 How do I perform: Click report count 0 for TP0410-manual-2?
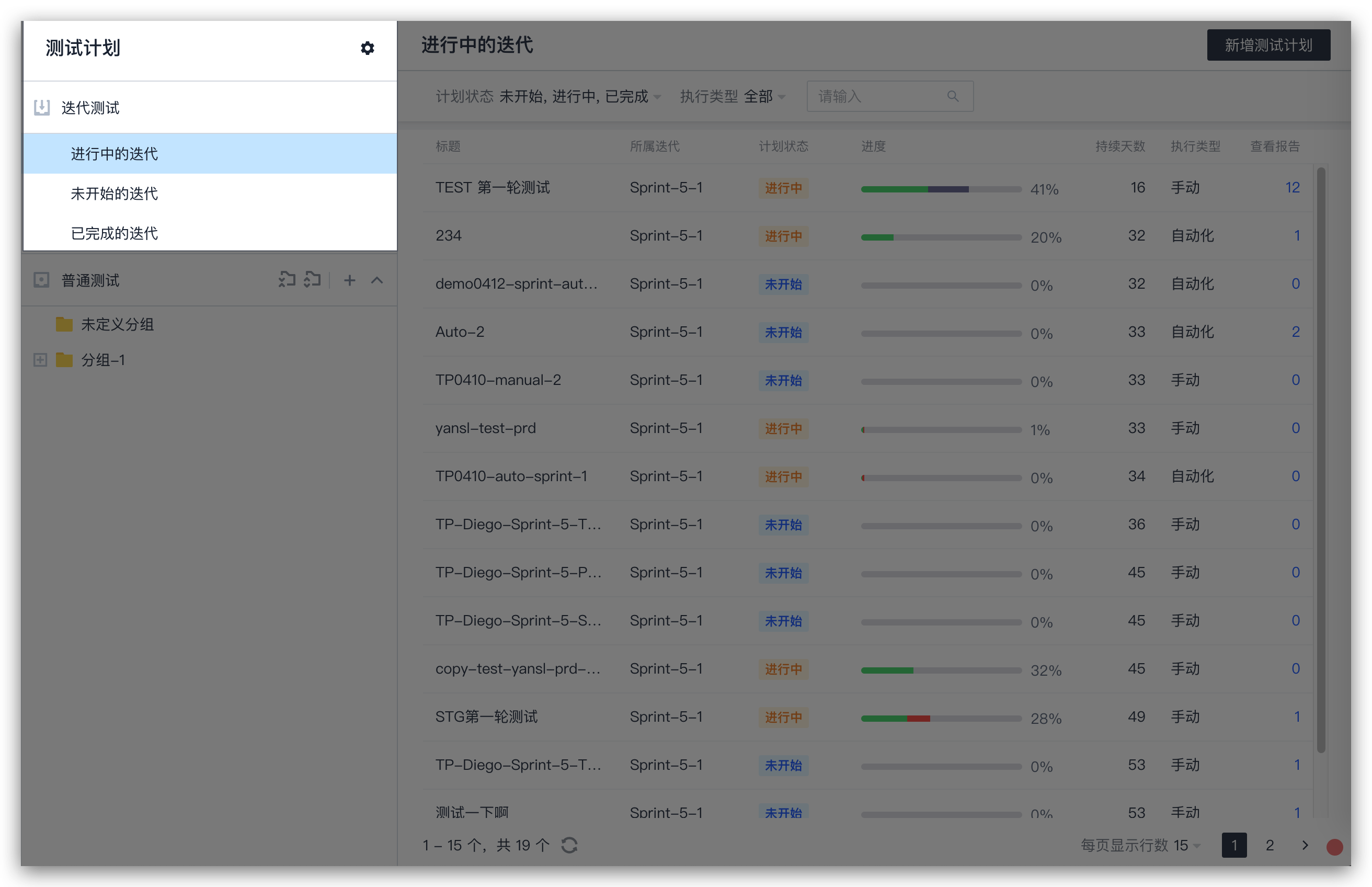[x=1296, y=380]
